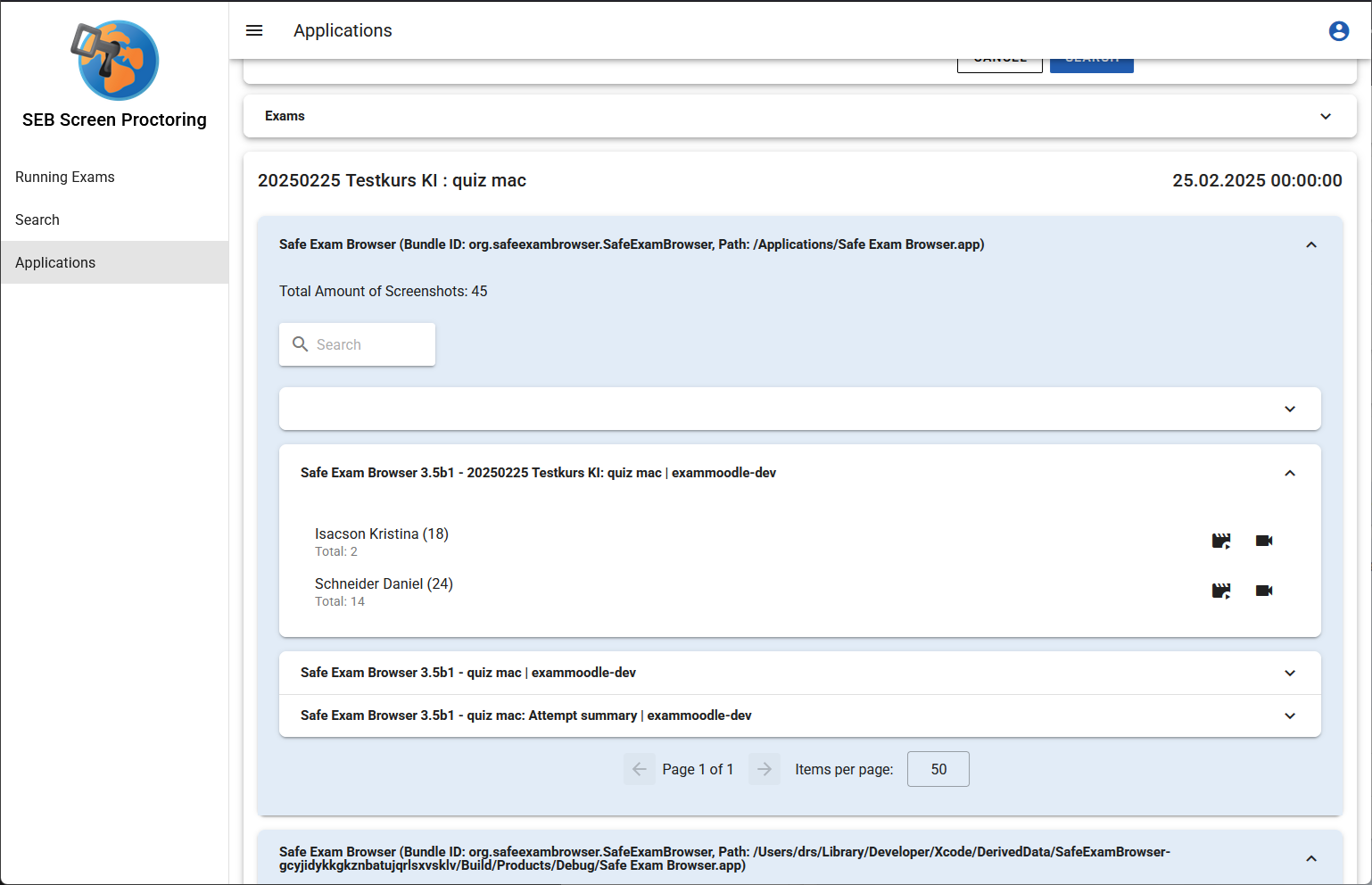Open Search in the sidebar
This screenshot has height=885, width=1372.
click(x=114, y=219)
